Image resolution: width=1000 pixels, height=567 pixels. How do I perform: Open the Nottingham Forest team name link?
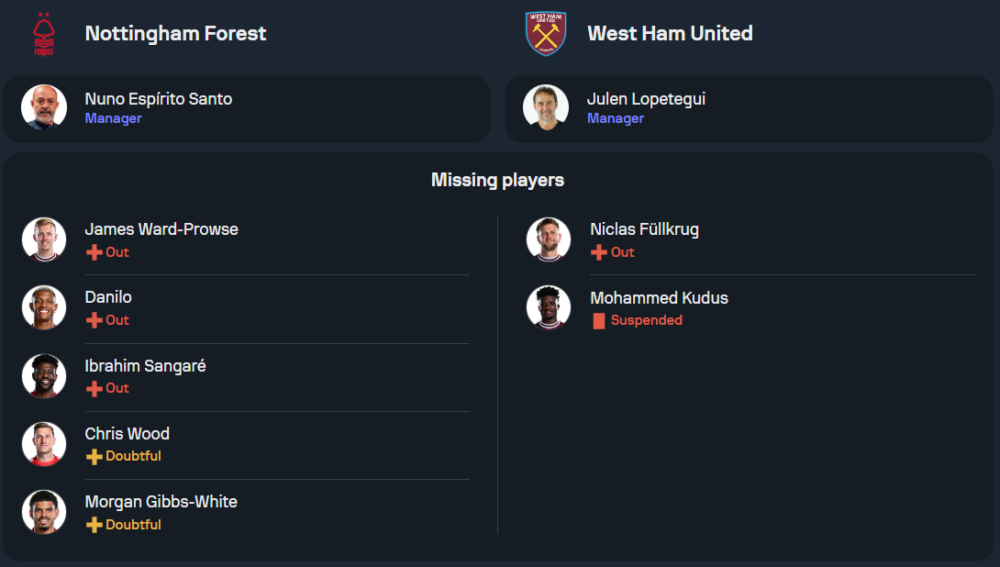[x=175, y=33]
